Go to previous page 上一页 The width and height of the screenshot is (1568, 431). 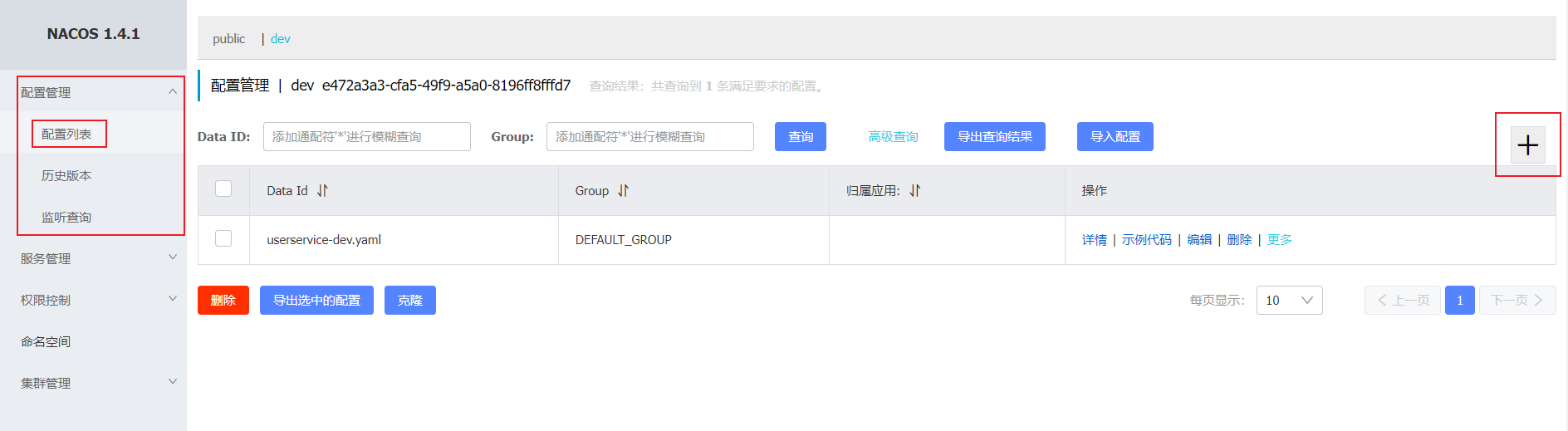(1403, 301)
